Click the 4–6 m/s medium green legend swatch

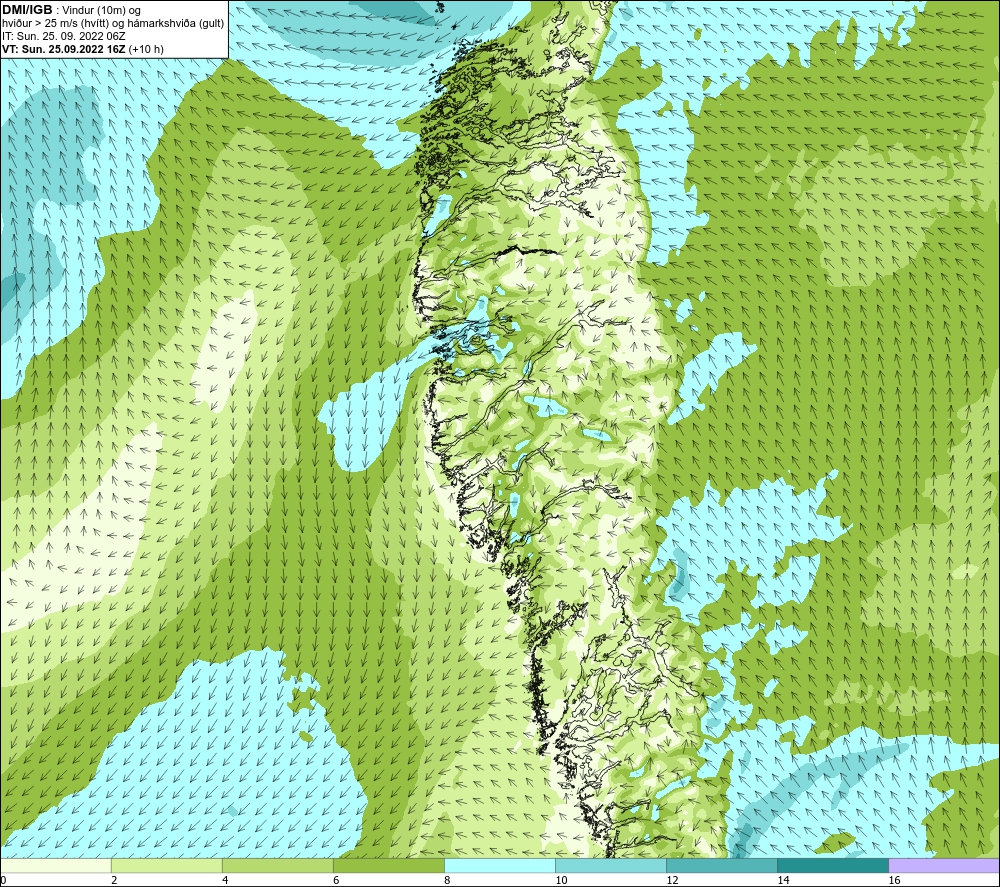pyautogui.click(x=278, y=865)
